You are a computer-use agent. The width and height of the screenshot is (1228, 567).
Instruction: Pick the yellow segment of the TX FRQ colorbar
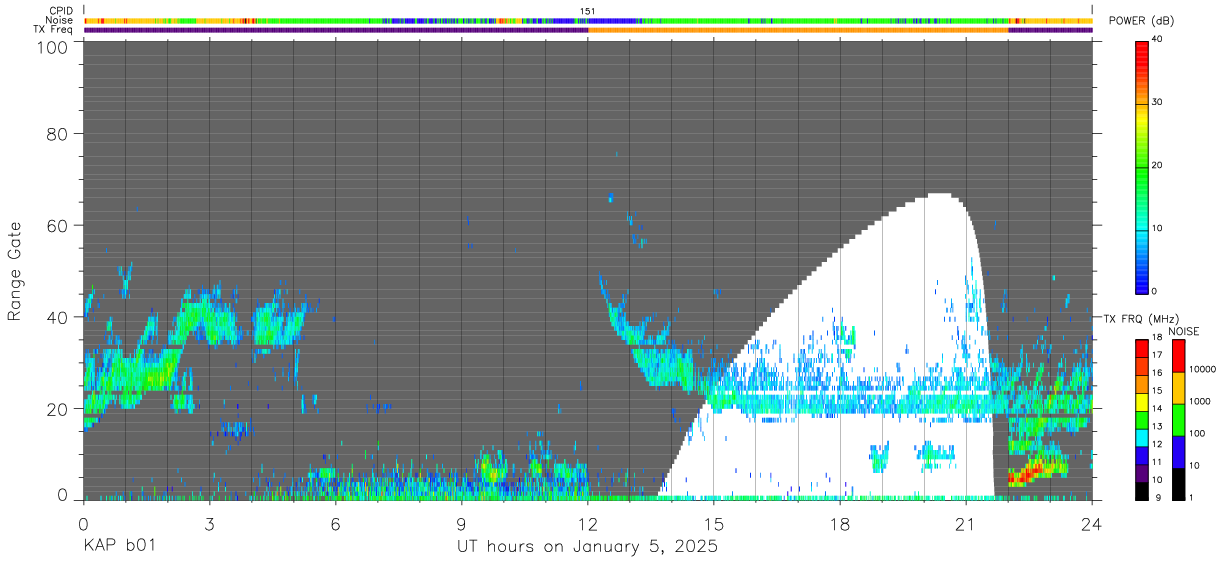click(1142, 401)
